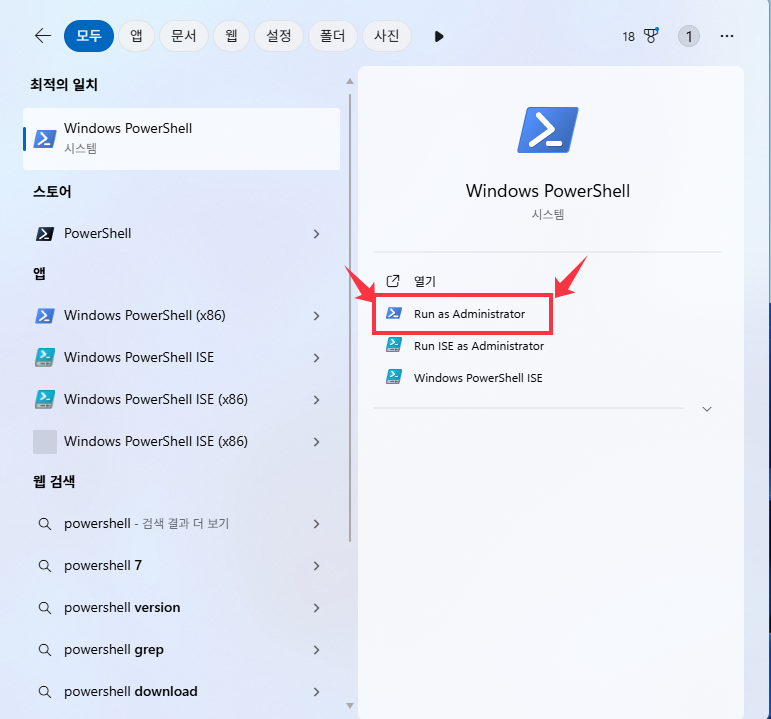Image resolution: width=771 pixels, height=719 pixels.
Task: Click the Windows PowerShell (x86) icon
Action: tap(45, 315)
